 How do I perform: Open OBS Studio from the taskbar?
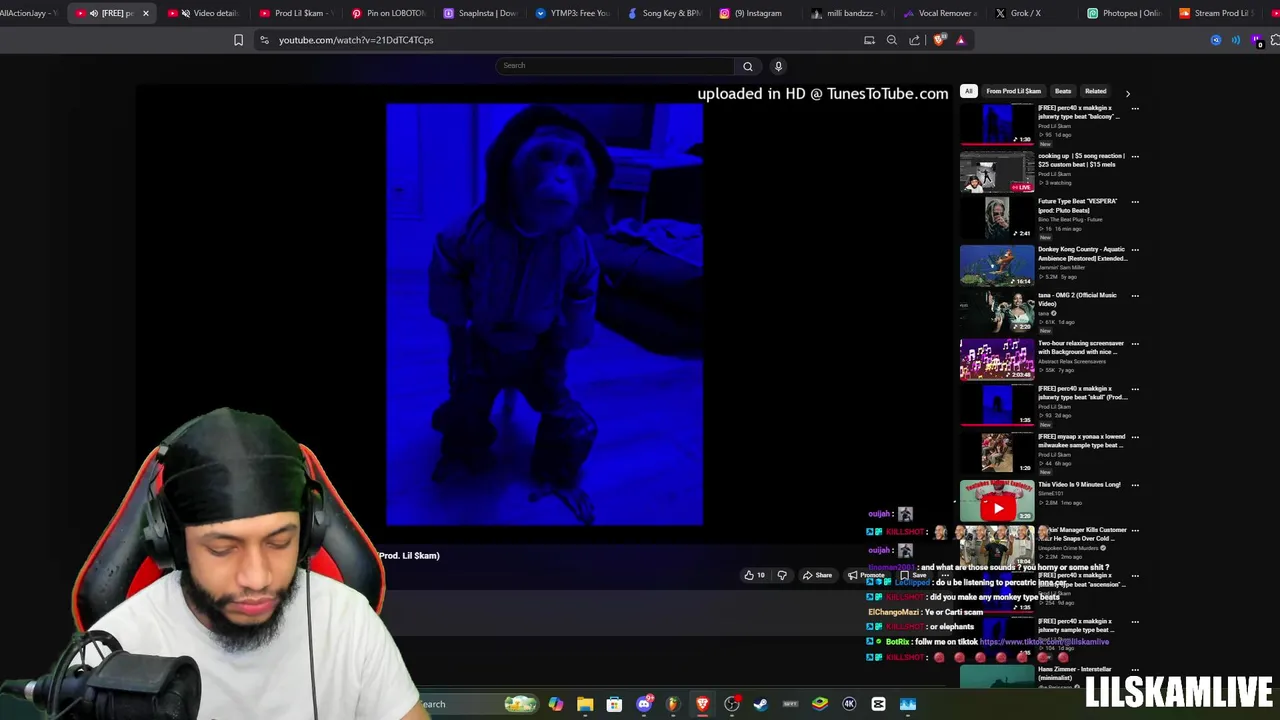(732, 704)
